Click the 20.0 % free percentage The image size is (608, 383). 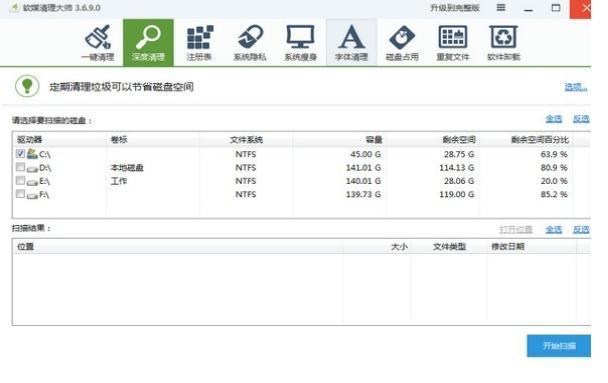tap(554, 181)
